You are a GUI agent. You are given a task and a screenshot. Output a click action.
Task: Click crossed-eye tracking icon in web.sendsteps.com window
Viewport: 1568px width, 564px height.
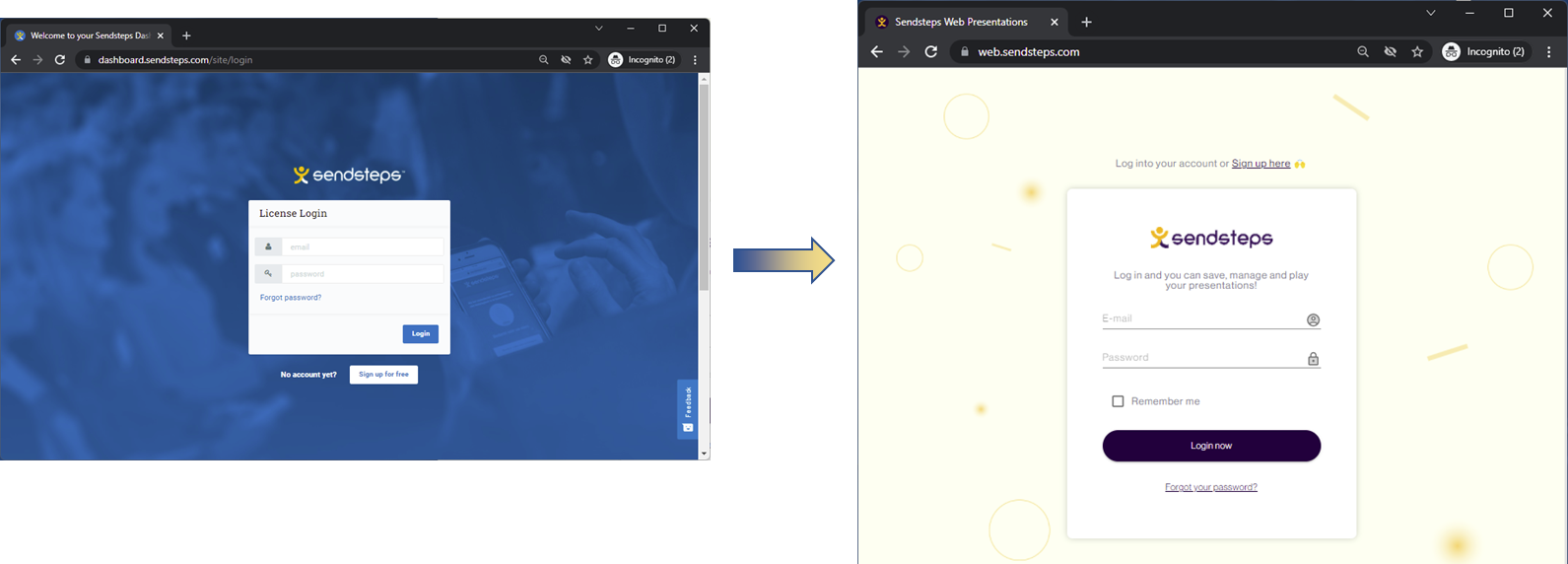point(1391,52)
